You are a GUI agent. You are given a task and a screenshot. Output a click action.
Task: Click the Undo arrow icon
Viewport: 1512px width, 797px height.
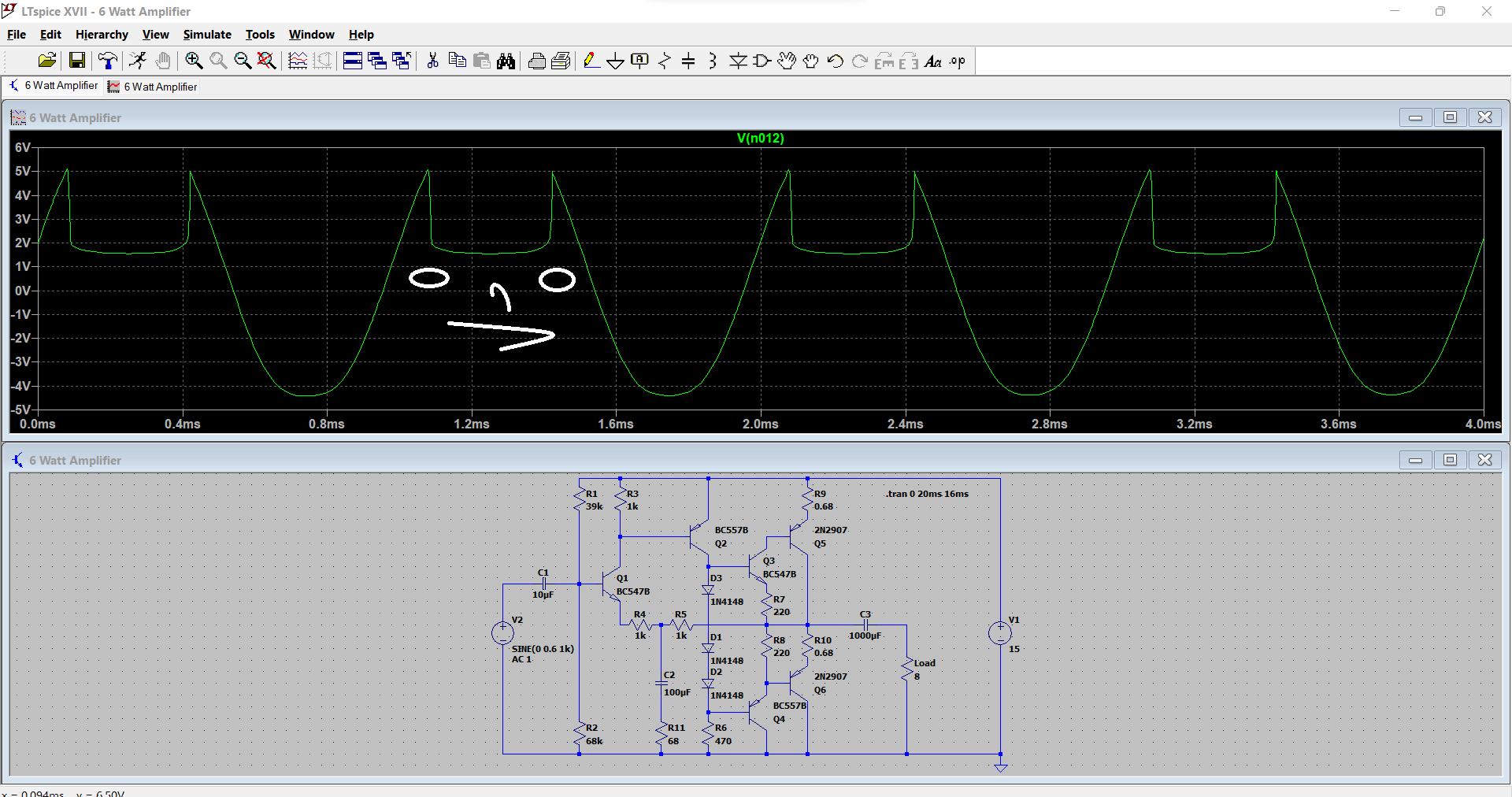pyautogui.click(x=836, y=61)
